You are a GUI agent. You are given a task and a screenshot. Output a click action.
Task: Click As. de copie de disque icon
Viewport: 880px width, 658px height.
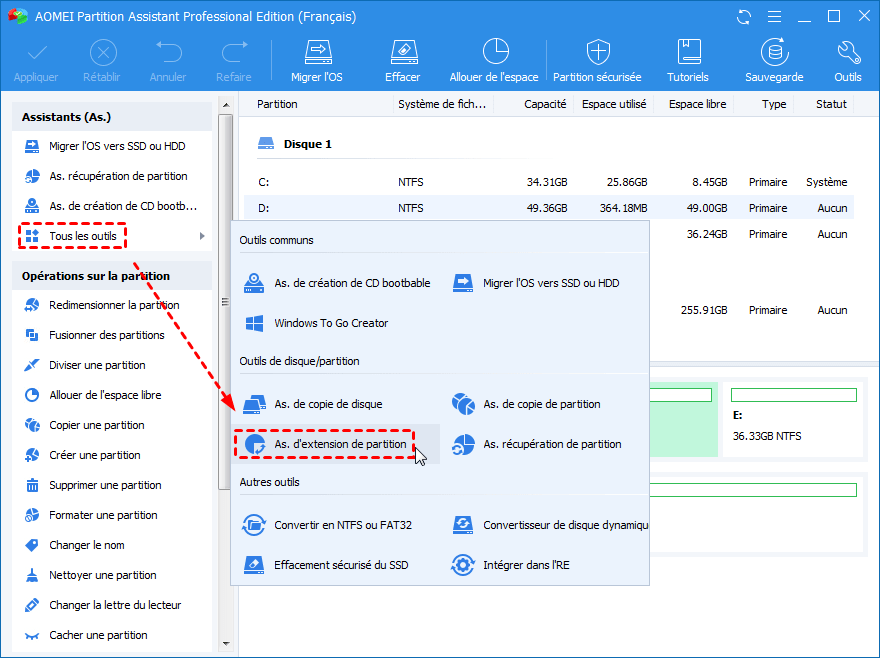tap(254, 404)
